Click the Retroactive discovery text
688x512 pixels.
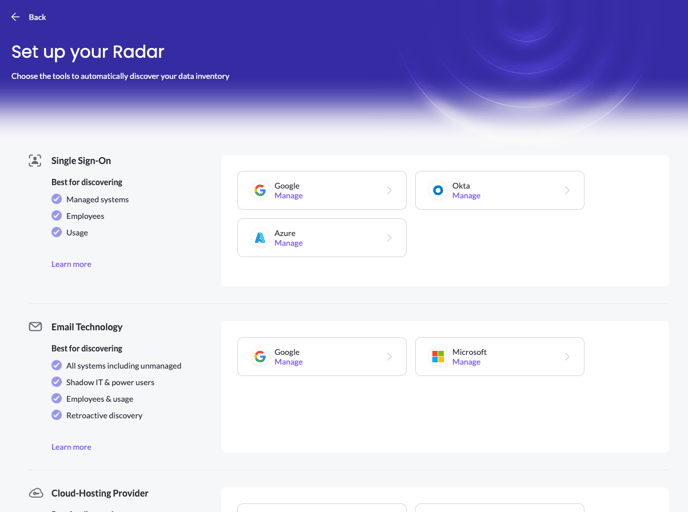tap(104, 415)
